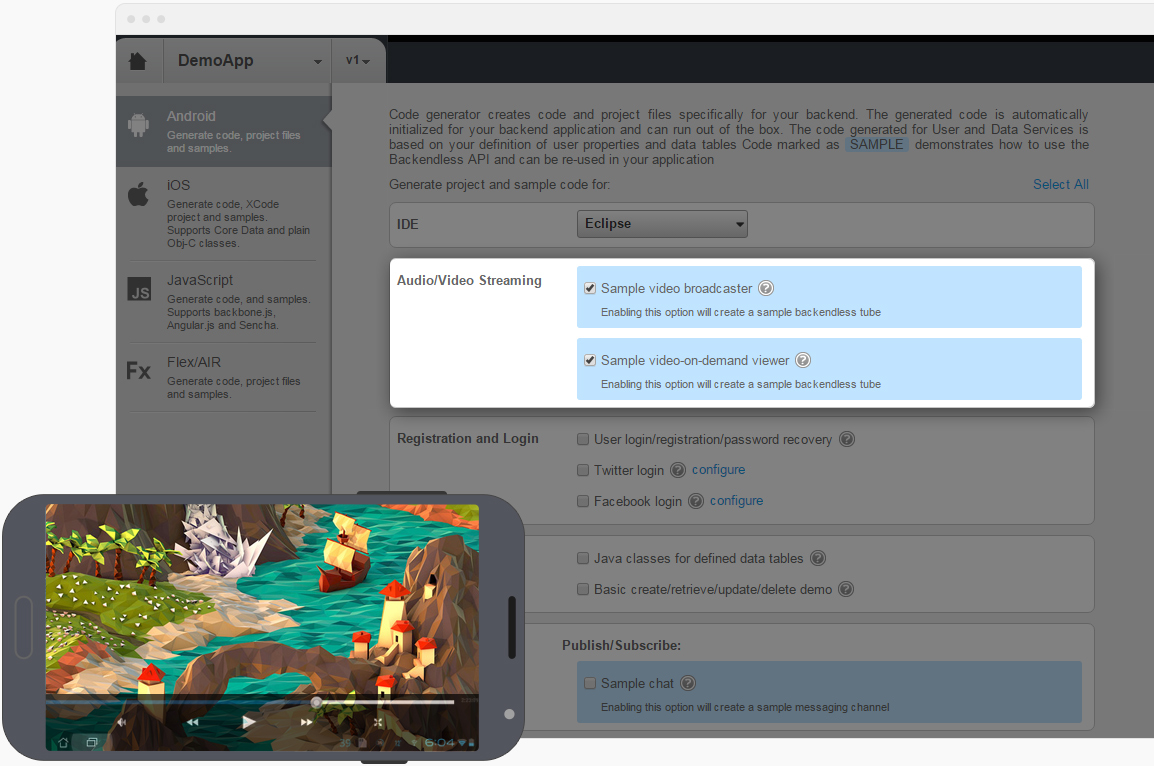The width and height of the screenshot is (1154, 766).
Task: Select the Android tab label in sidebar
Action: (x=191, y=116)
